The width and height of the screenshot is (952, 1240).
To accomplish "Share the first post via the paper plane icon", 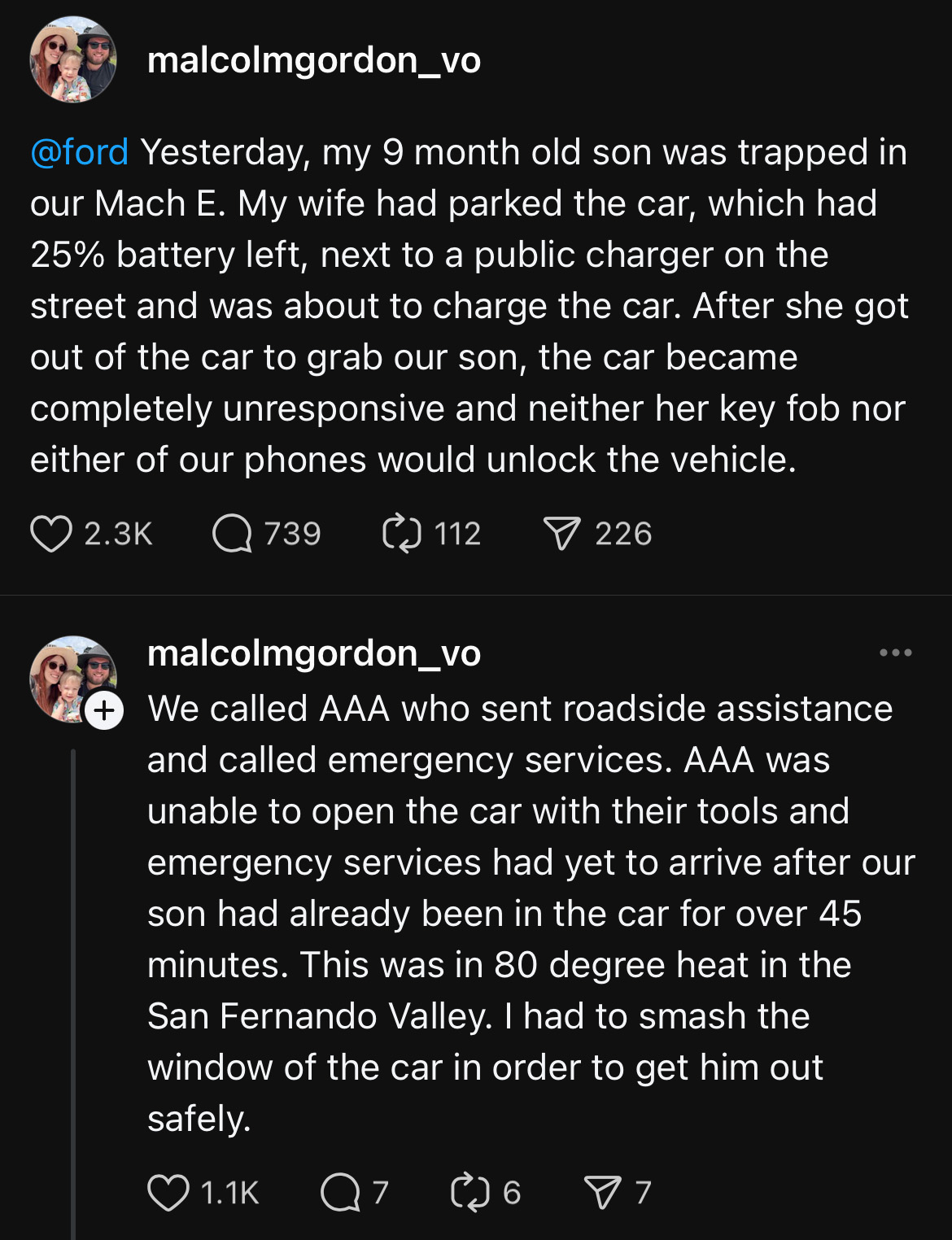I will [x=562, y=534].
